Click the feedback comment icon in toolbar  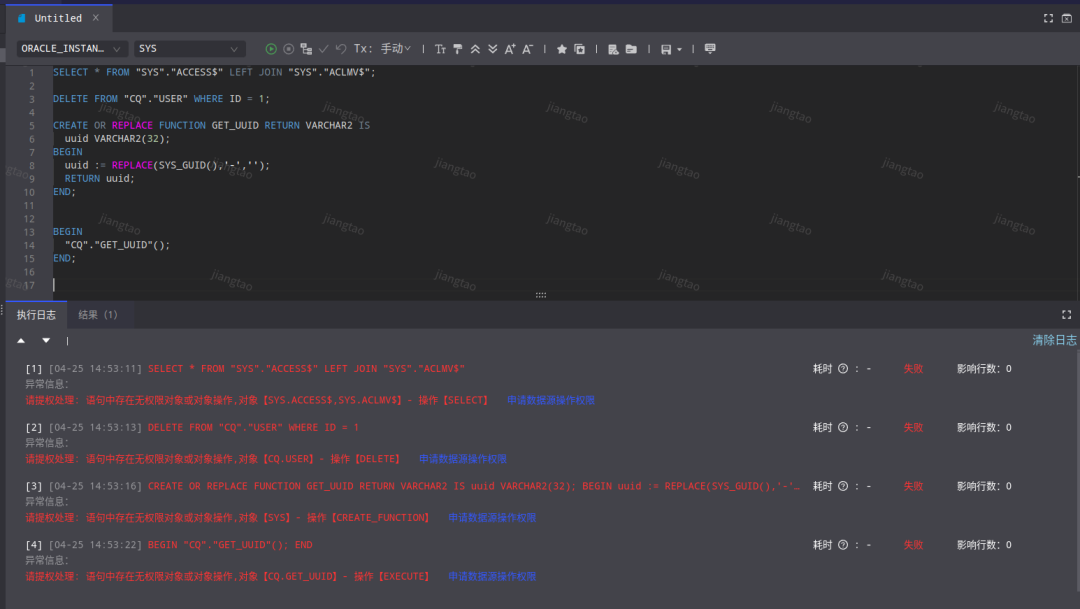click(710, 49)
